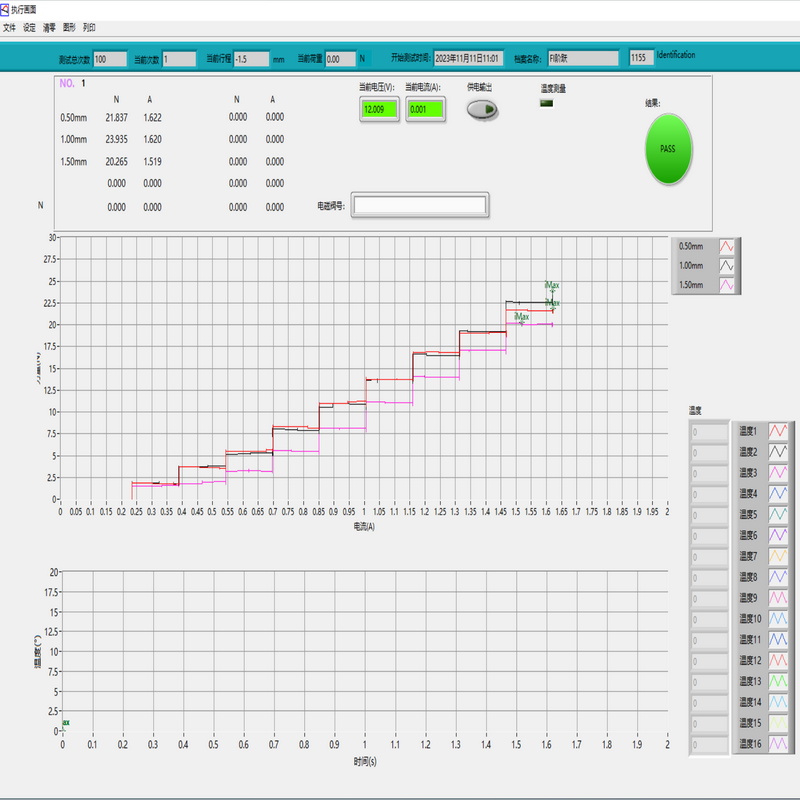Toggle the 温度测量 indicator

[547, 102]
